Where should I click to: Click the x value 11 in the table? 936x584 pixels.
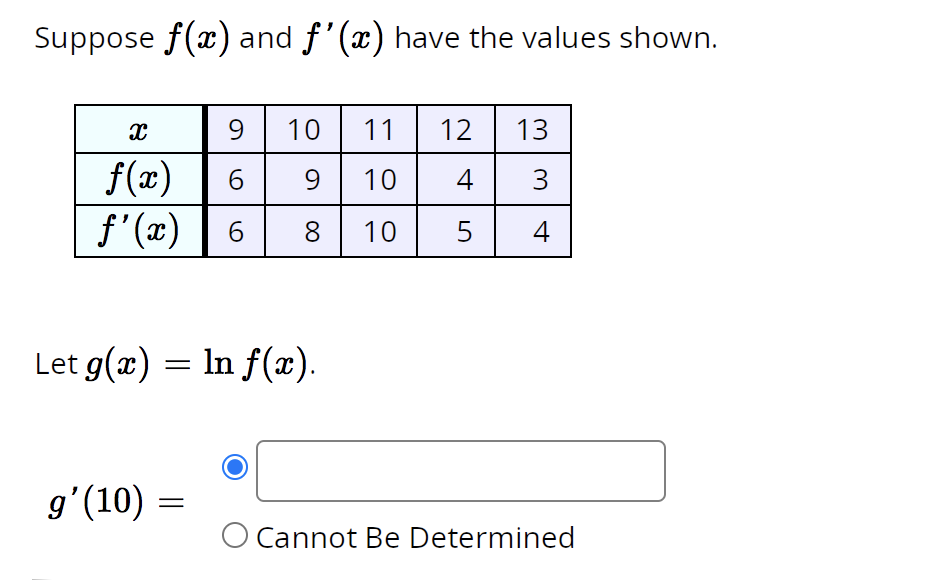[x=379, y=129]
